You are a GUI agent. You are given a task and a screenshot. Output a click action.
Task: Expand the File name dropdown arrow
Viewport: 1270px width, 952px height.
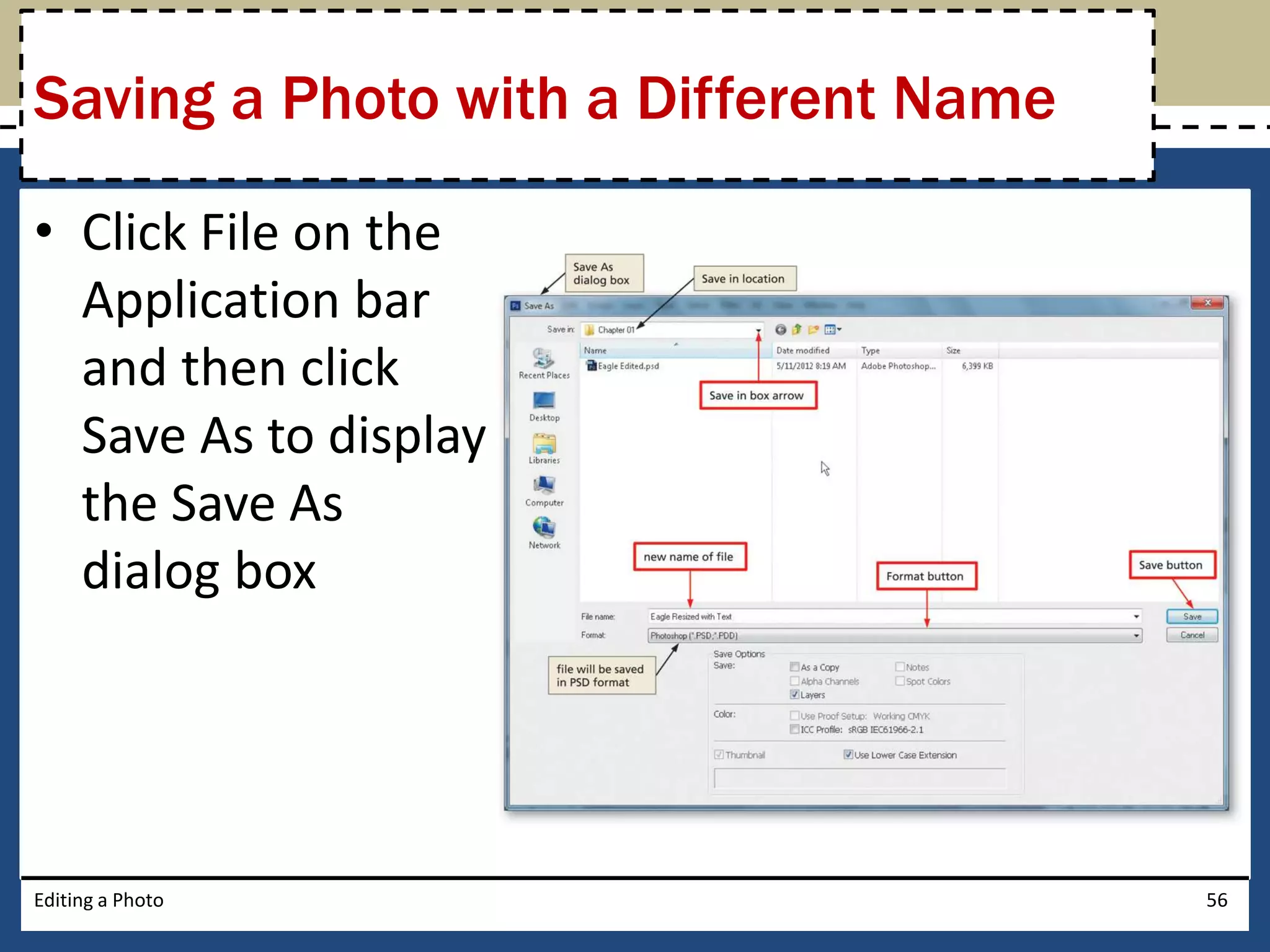point(1136,617)
